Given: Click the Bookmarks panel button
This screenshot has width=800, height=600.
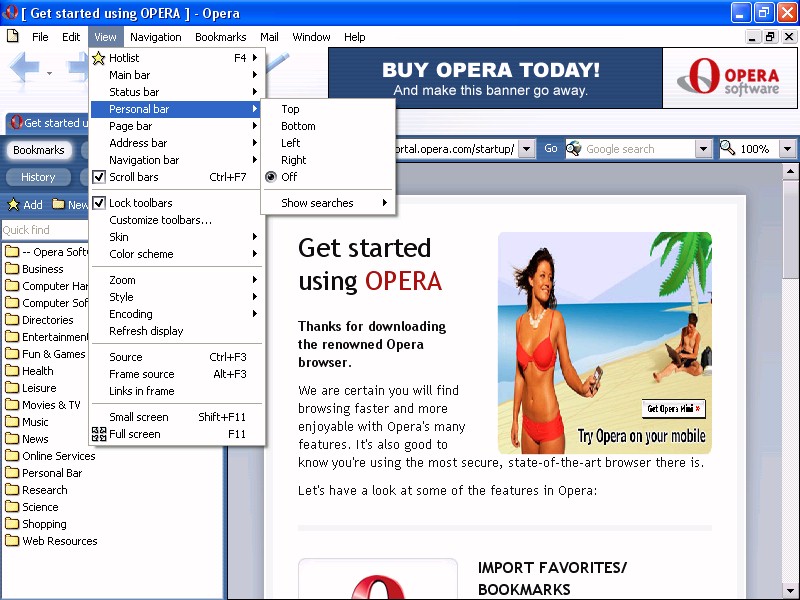Looking at the screenshot, I should pyautogui.click(x=39, y=150).
